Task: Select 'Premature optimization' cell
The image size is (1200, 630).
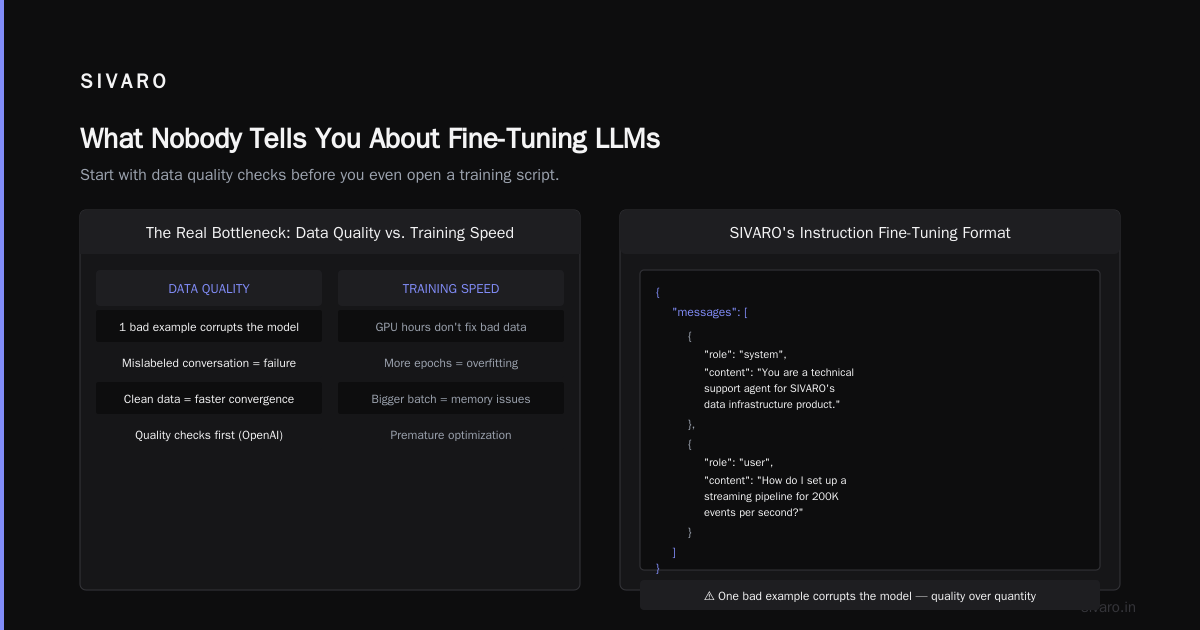Action: coord(451,434)
